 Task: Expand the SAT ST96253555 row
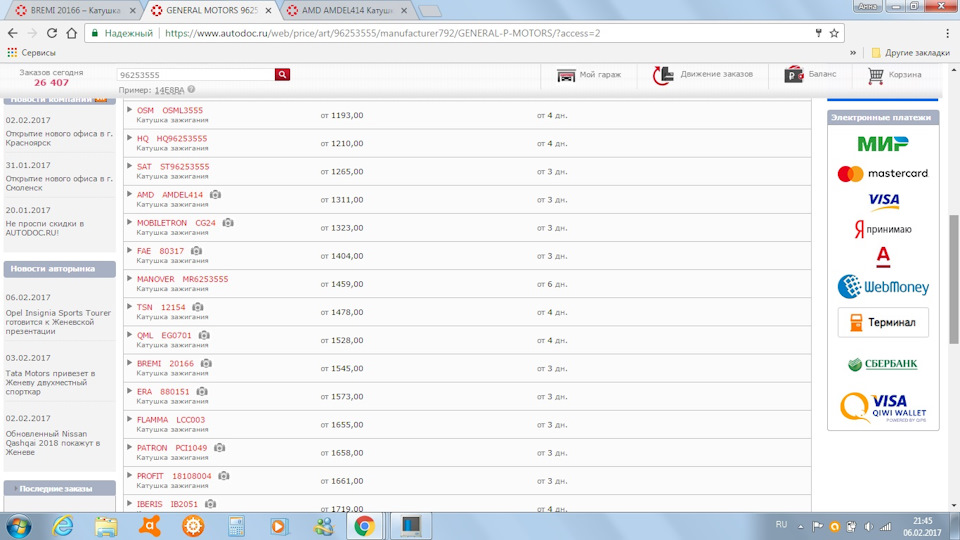pos(129,166)
